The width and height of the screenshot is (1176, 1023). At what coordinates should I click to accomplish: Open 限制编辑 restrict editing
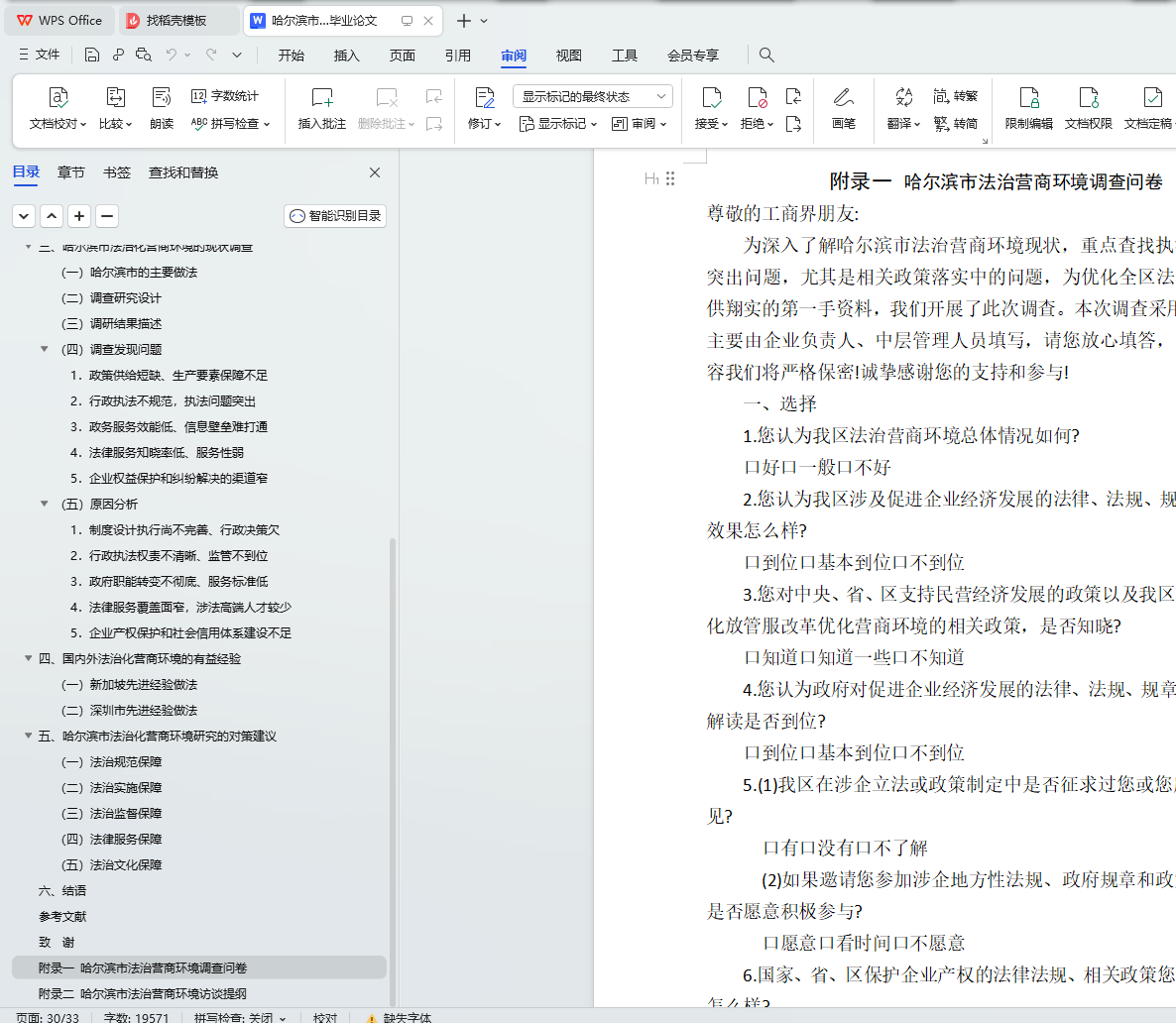tap(1029, 107)
